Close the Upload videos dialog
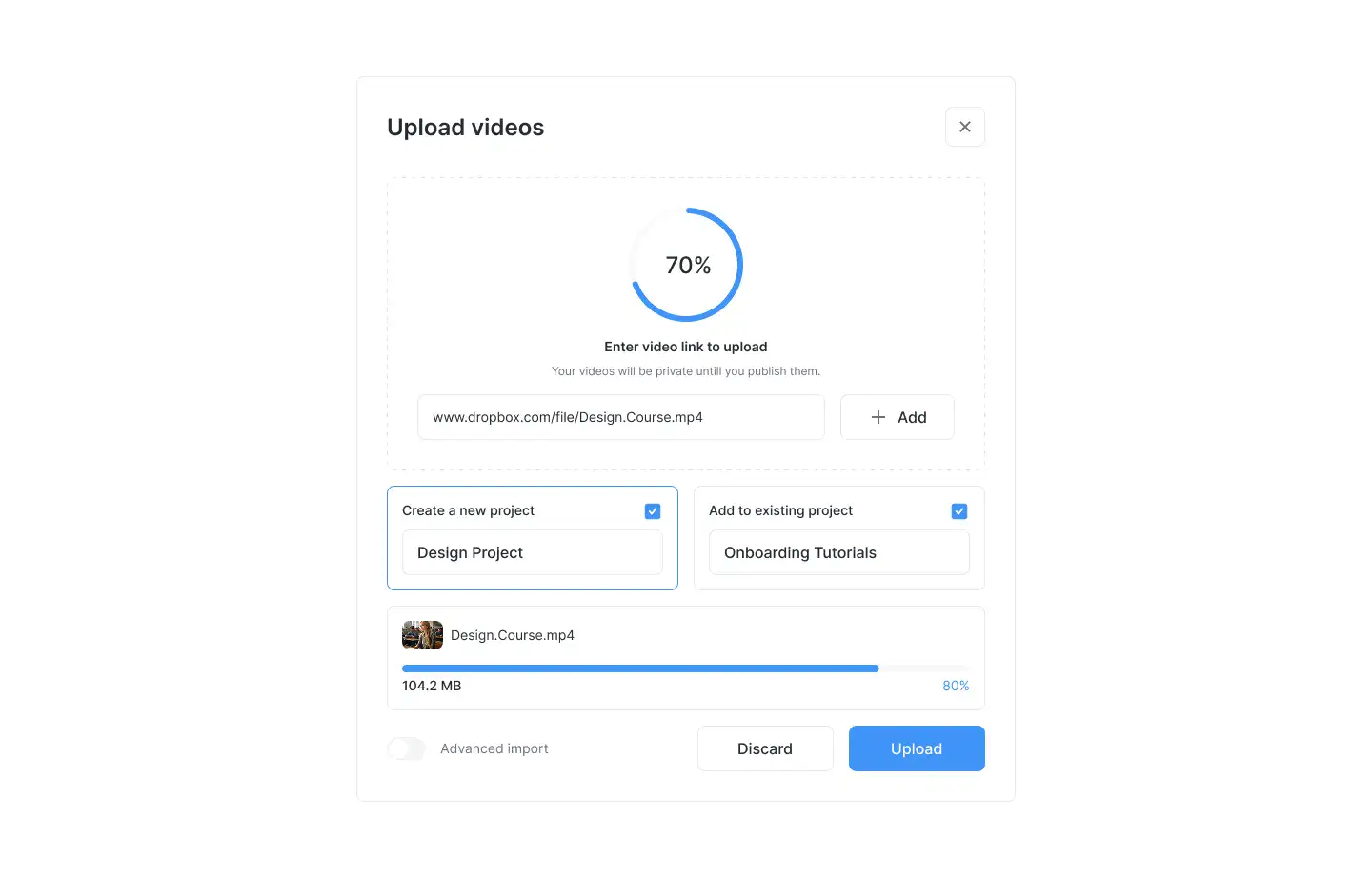Screen dimensions: 1372x878 point(964,127)
